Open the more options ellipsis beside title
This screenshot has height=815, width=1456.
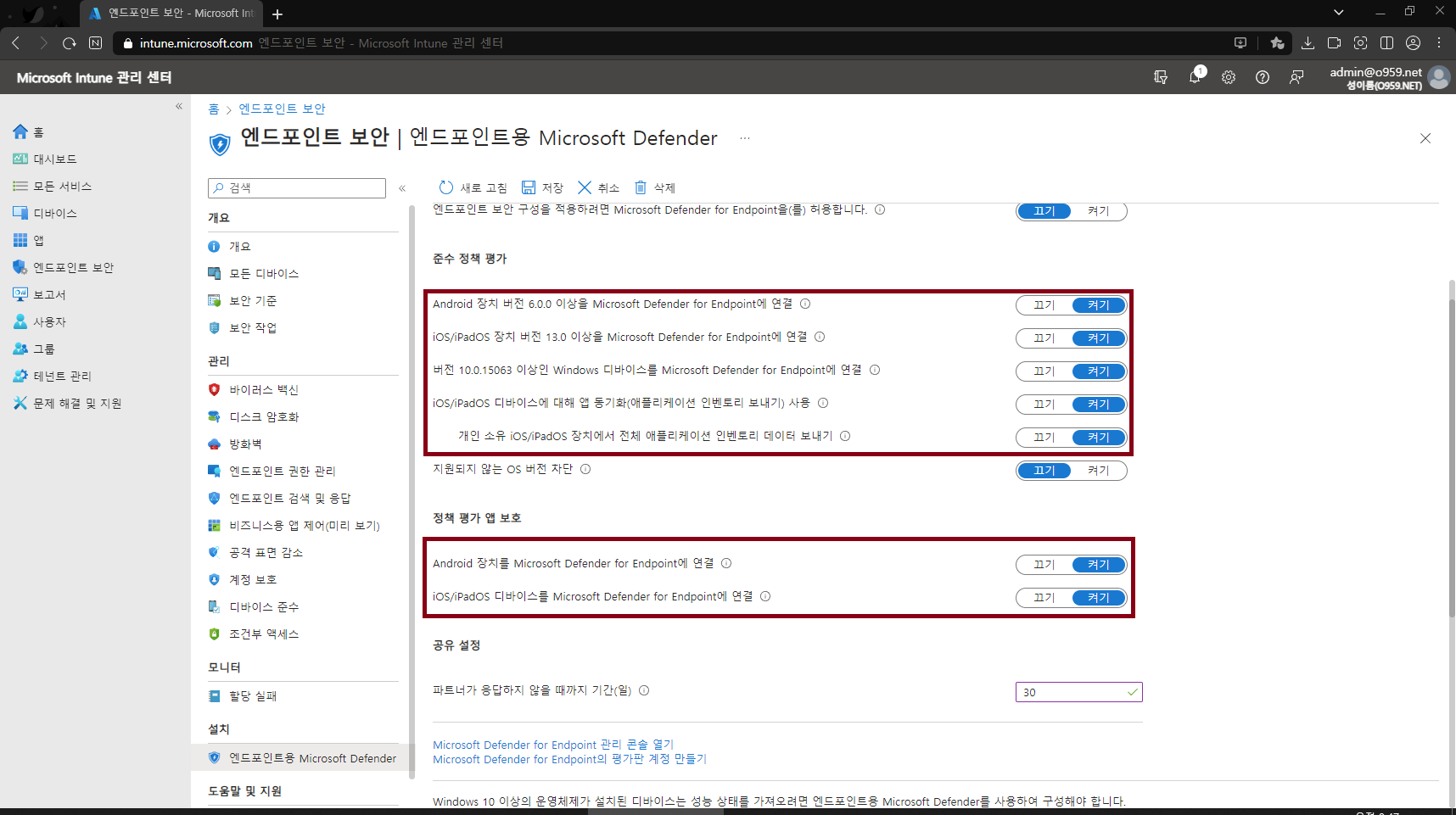click(745, 138)
